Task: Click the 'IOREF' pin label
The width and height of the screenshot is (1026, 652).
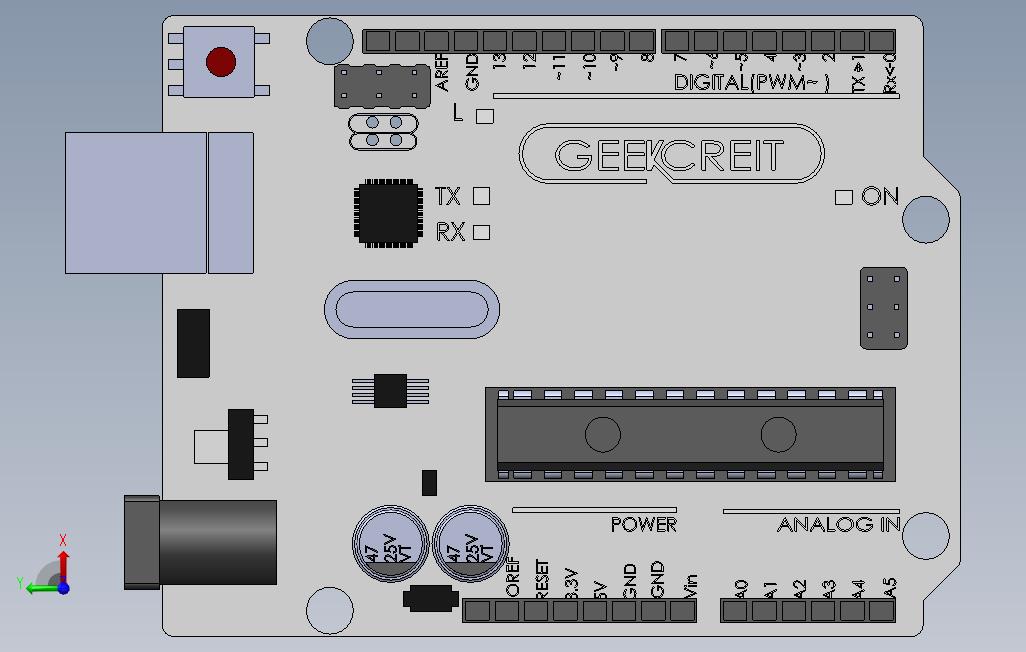Action: point(512,577)
